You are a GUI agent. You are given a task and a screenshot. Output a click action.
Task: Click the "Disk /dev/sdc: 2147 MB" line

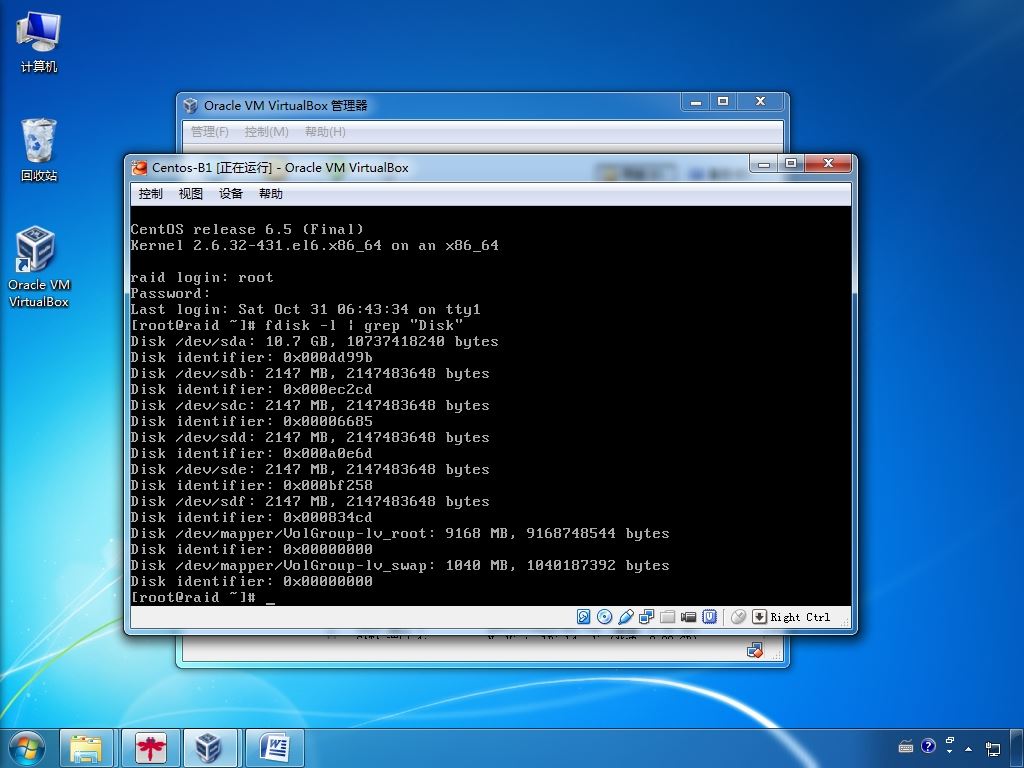(310, 406)
